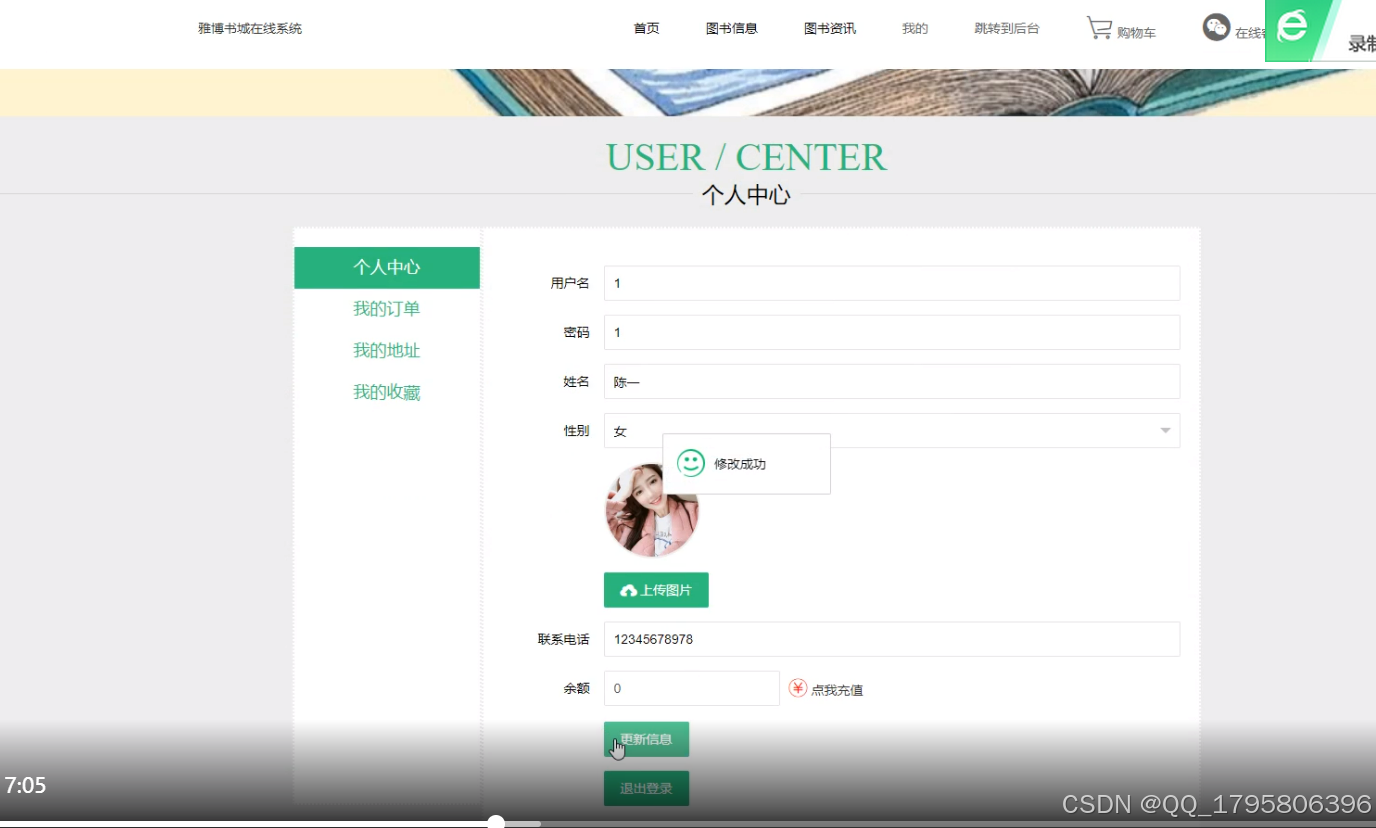Open the 在线客服 online customer service icon
The height and width of the screenshot is (828, 1376).
tap(1216, 28)
